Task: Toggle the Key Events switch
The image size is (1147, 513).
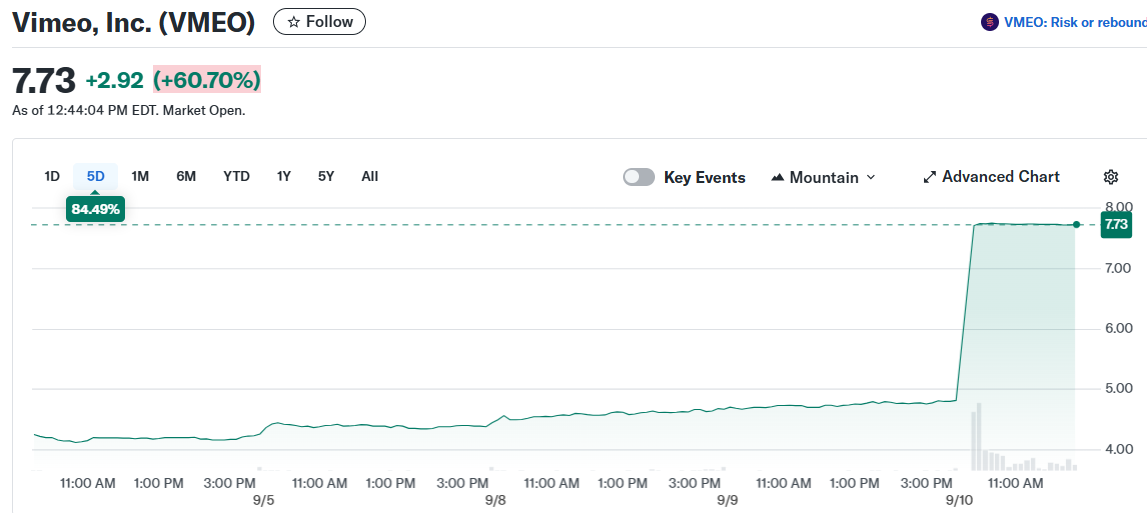Action: pos(639,177)
